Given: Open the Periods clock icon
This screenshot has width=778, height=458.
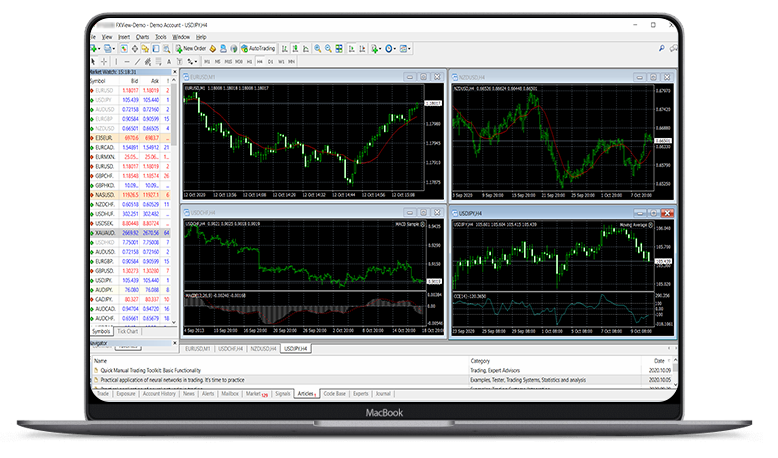Looking at the screenshot, I should click(389, 49).
